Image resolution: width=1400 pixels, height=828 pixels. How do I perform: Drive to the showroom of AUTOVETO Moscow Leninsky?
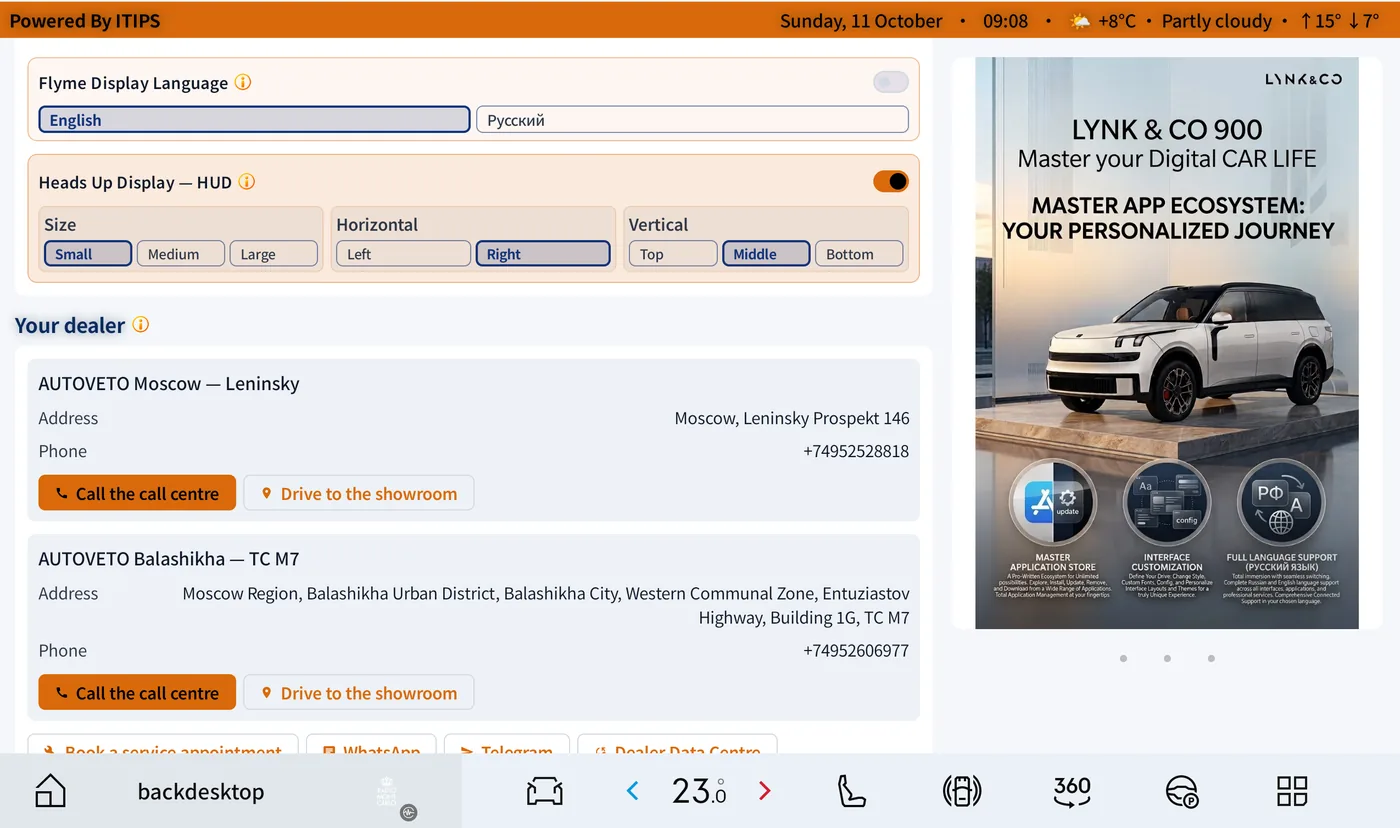(x=359, y=493)
